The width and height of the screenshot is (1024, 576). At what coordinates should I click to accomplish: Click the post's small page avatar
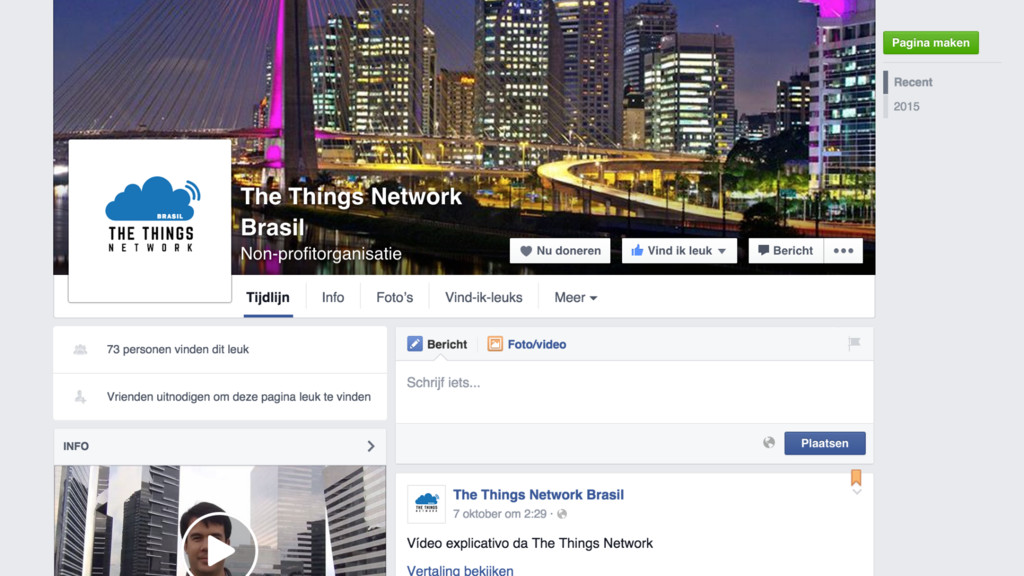(x=426, y=504)
